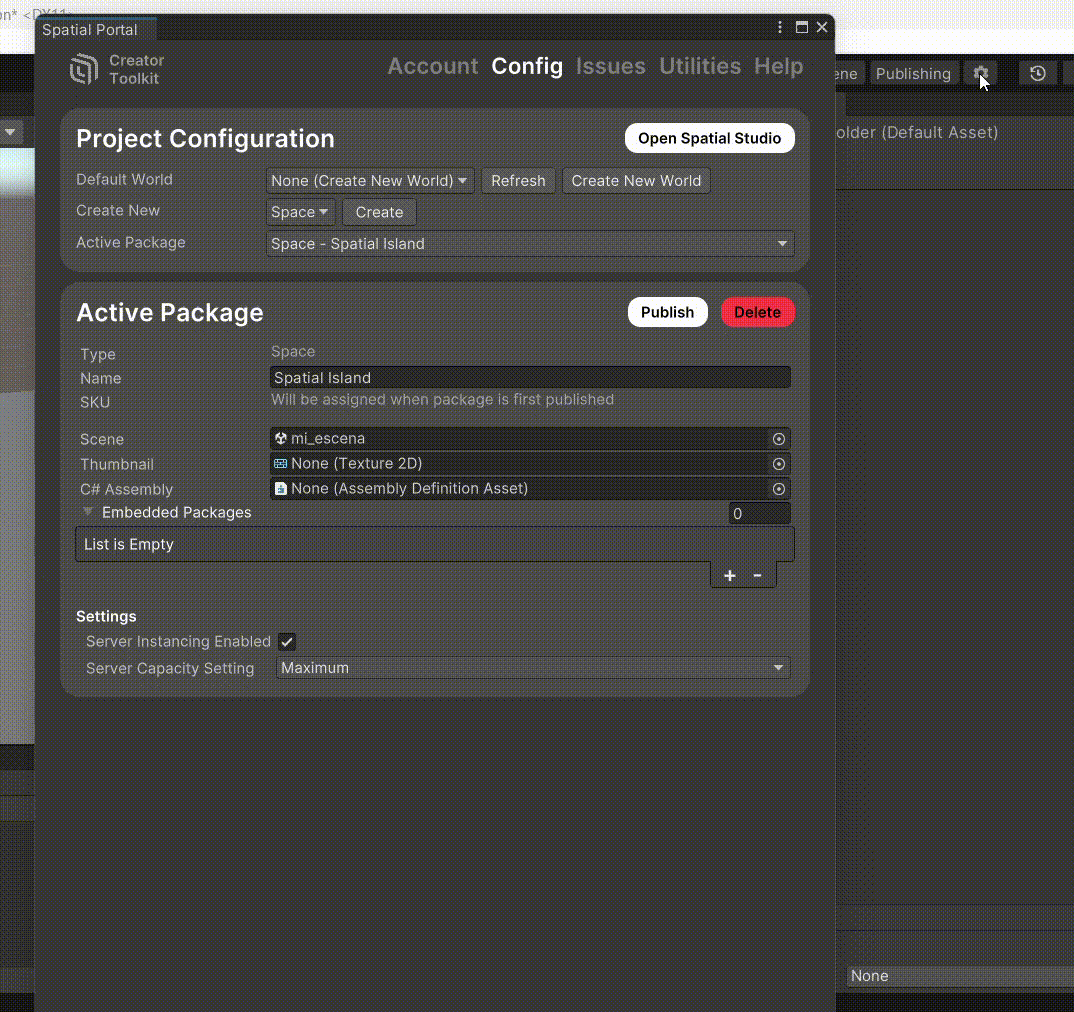Add an embedded package with plus

pos(729,576)
